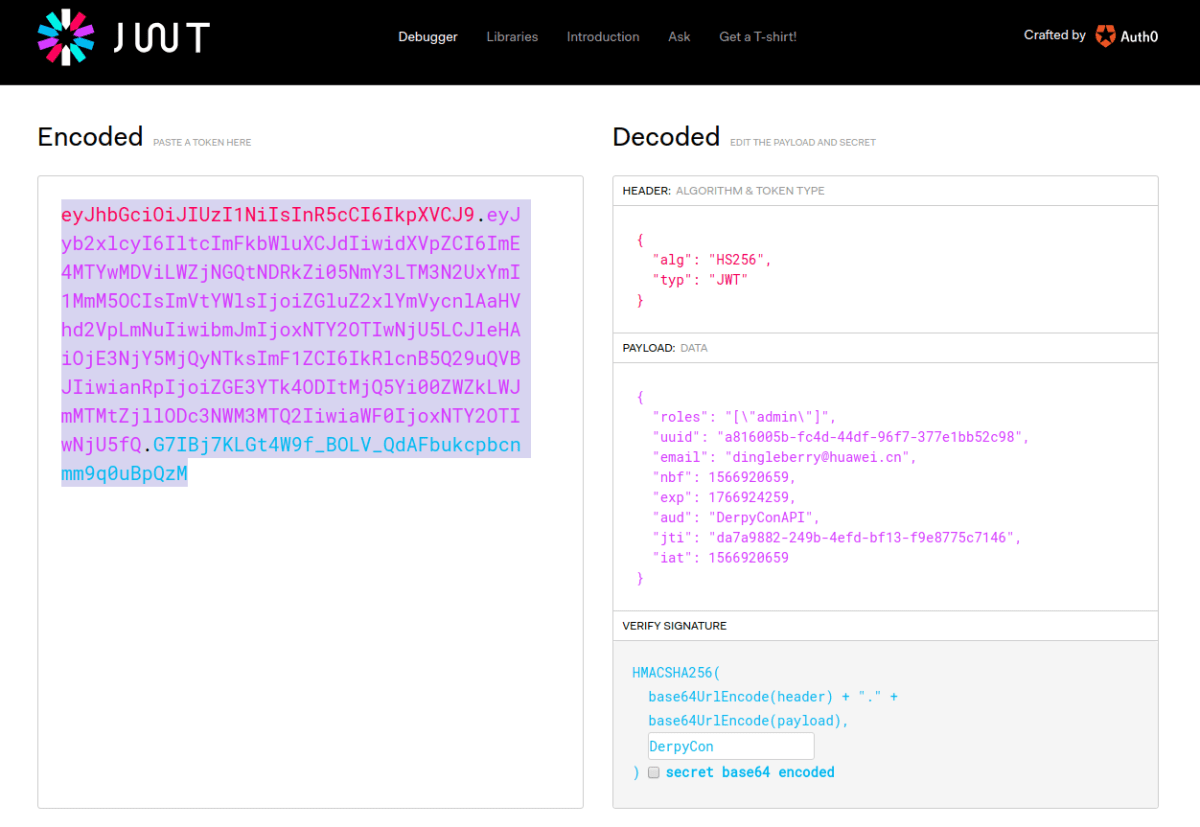Screen dimensions: 1200x827
Task: Open the Get a T-shirt! link
Action: (757, 37)
